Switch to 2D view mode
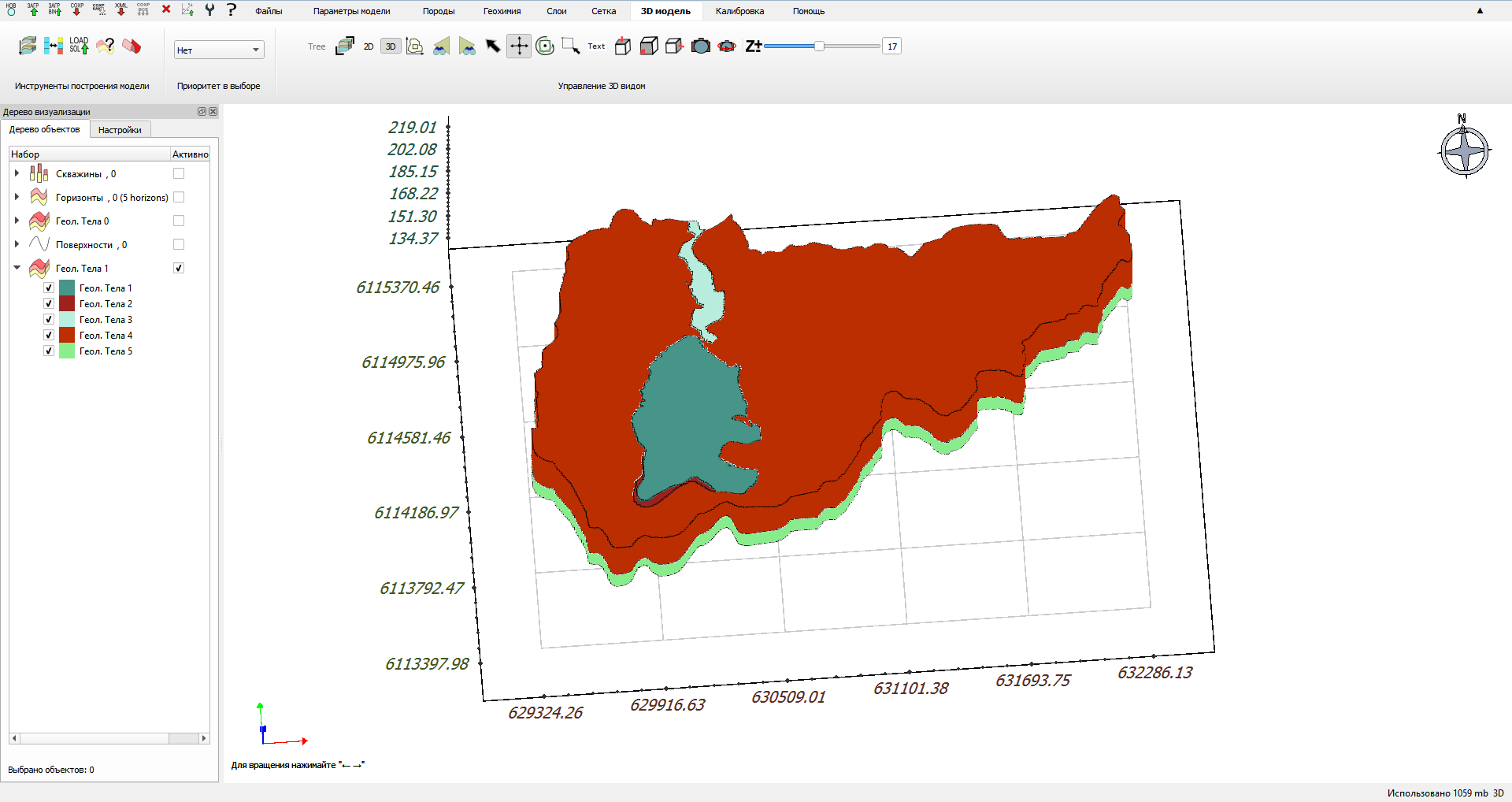The height and width of the screenshot is (802, 1512). pos(369,46)
